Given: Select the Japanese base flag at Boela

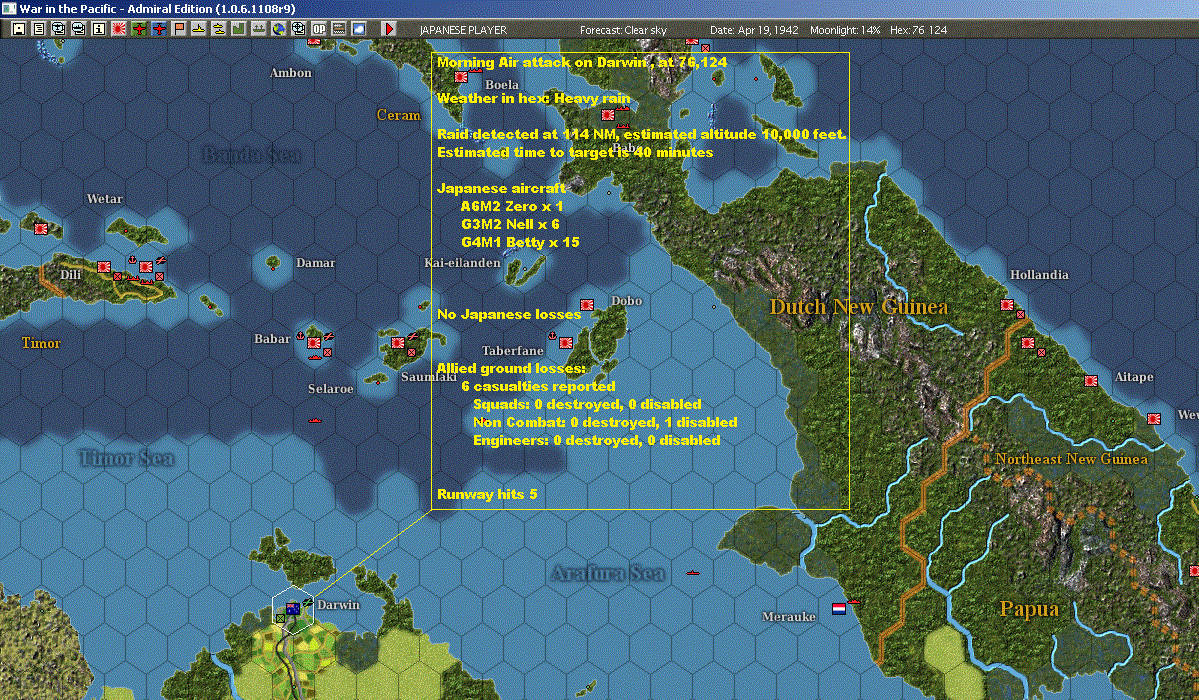Looking at the screenshot, I should click(x=461, y=77).
